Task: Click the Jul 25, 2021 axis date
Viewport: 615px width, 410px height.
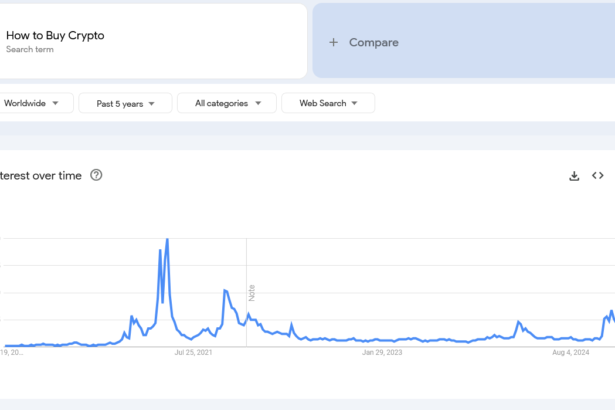Action: point(193,352)
